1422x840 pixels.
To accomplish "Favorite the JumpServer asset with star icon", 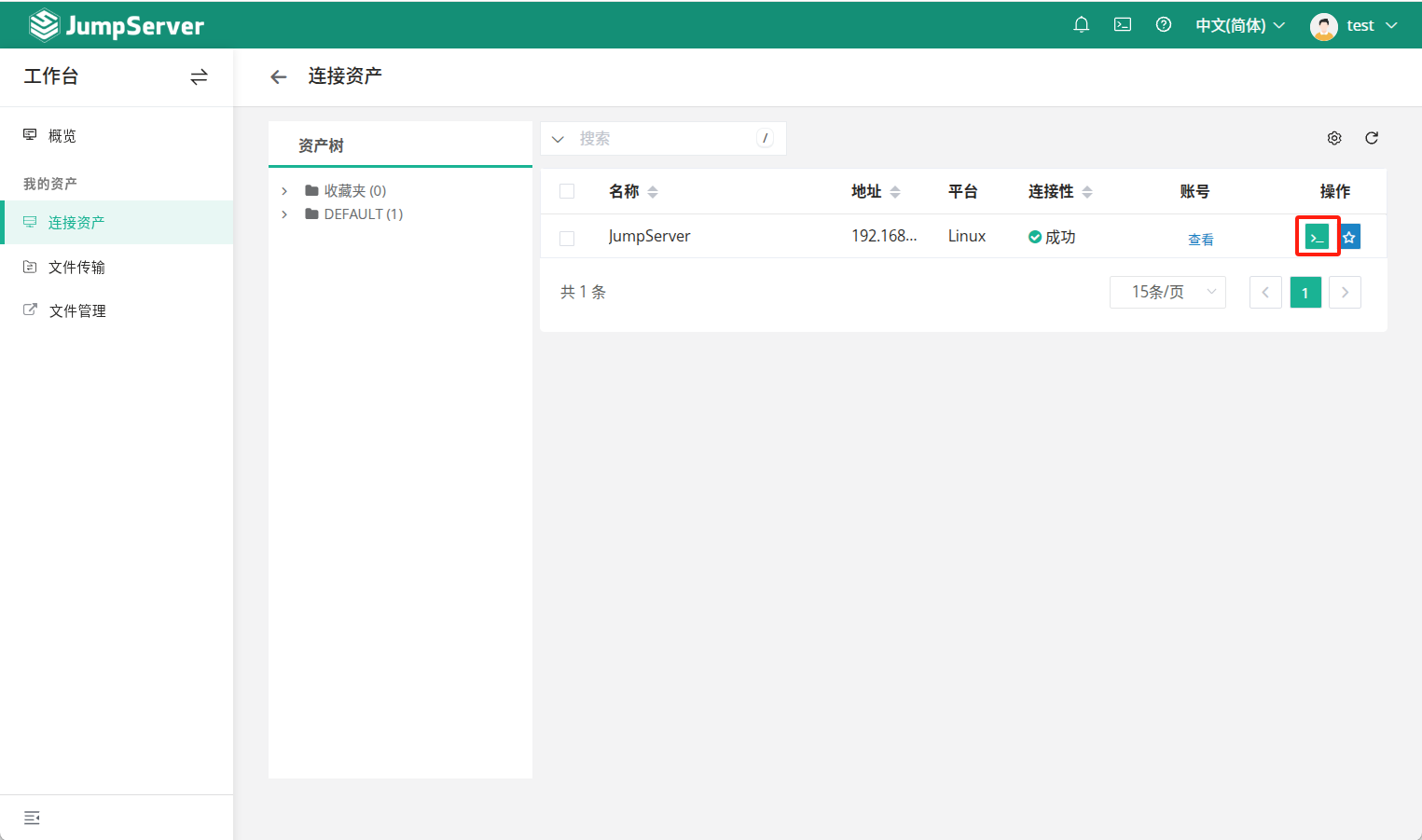I will (1349, 237).
